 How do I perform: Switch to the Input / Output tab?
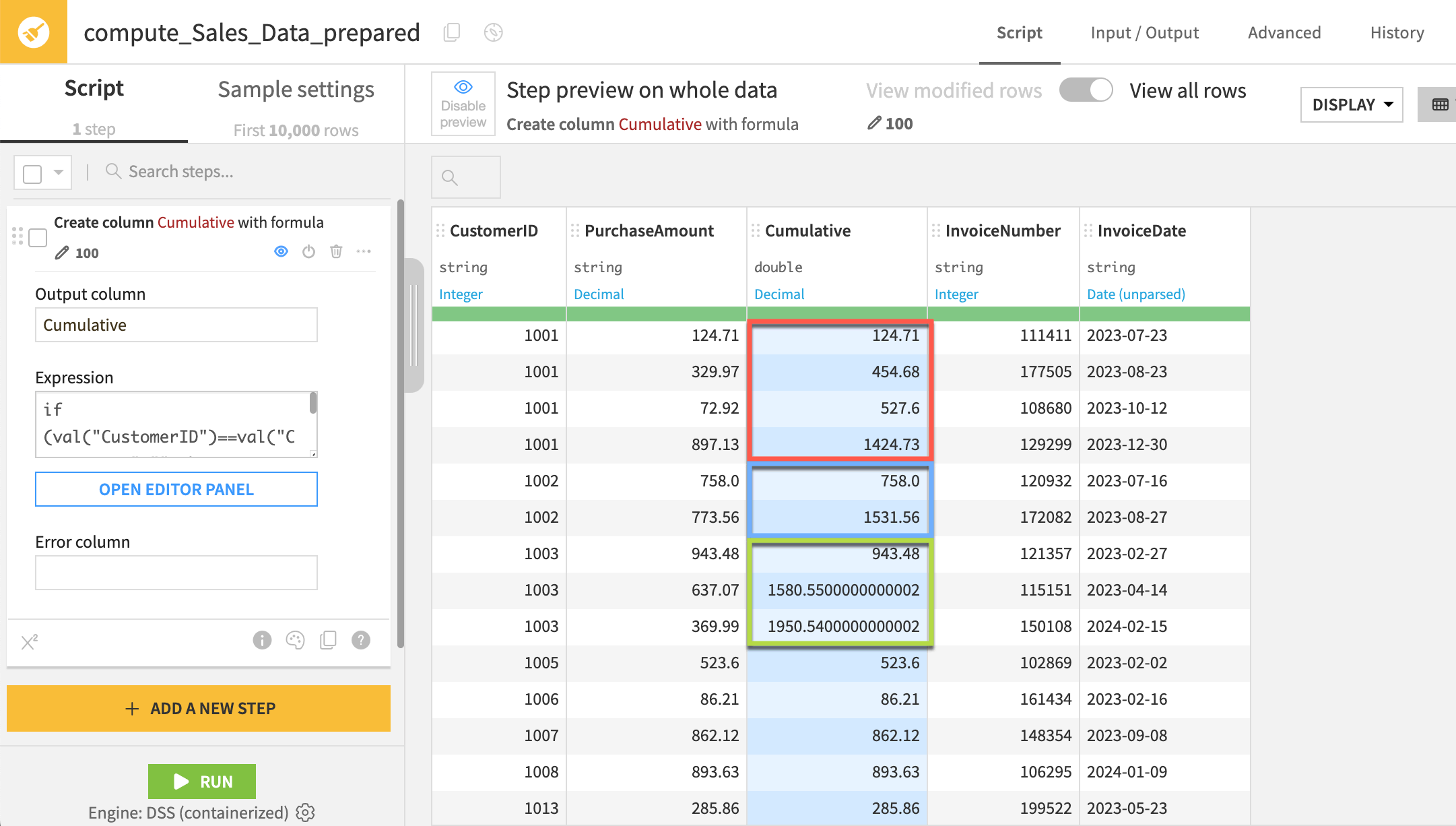click(1144, 32)
